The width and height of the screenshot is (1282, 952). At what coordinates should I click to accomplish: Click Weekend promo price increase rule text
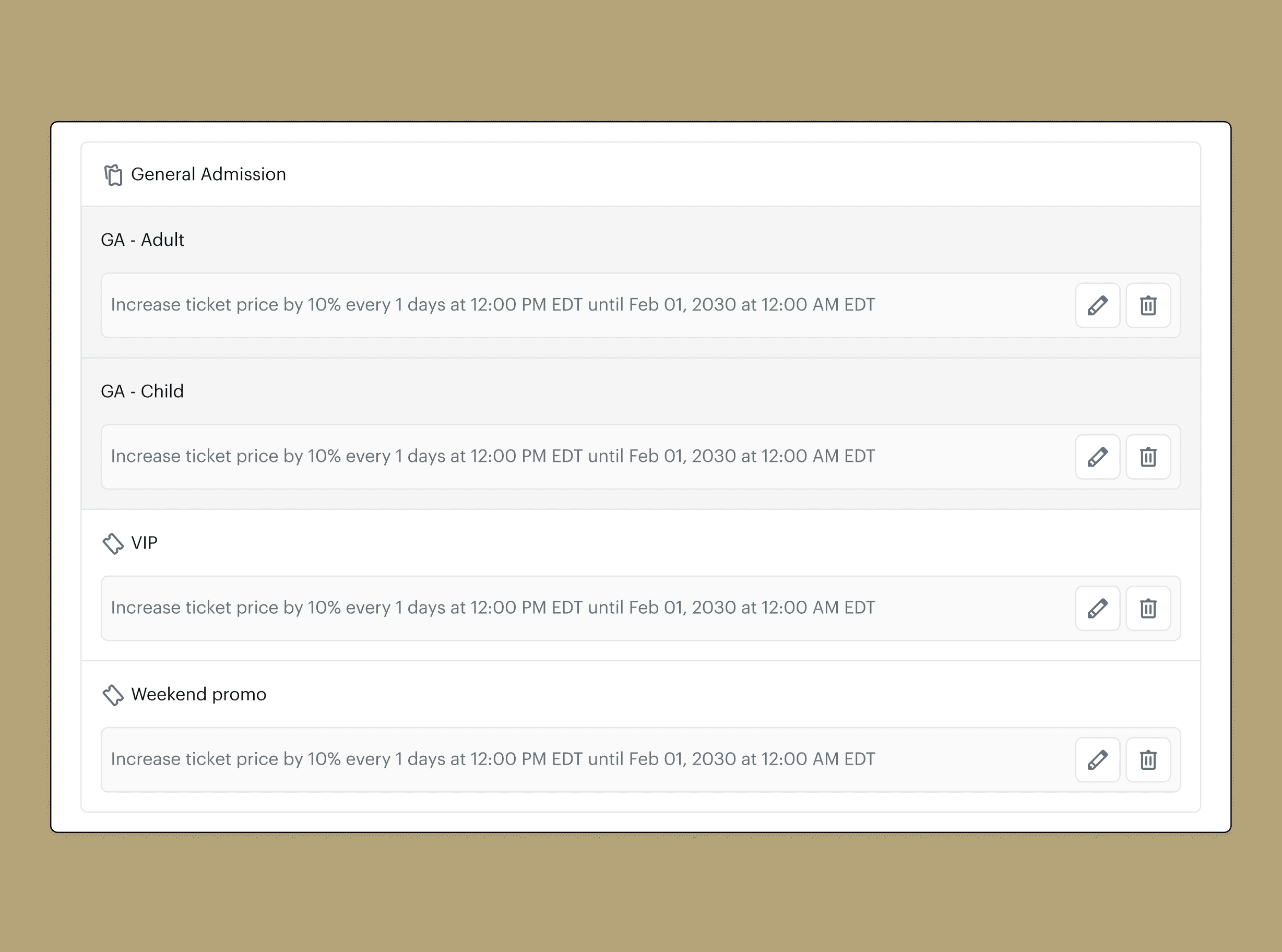click(x=493, y=759)
